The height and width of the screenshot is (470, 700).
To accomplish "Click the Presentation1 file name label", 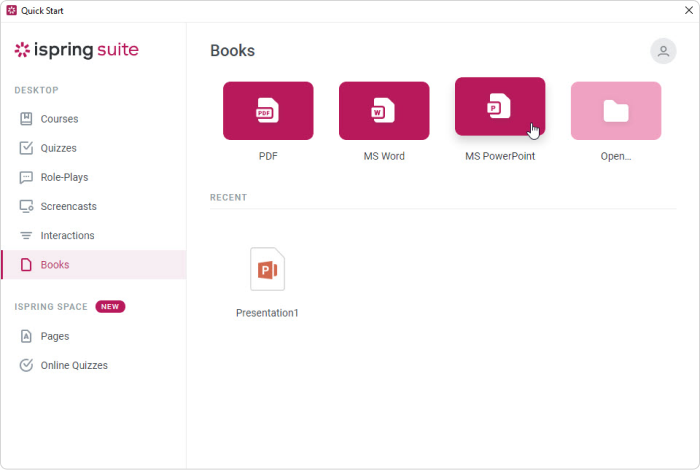I will 267,313.
